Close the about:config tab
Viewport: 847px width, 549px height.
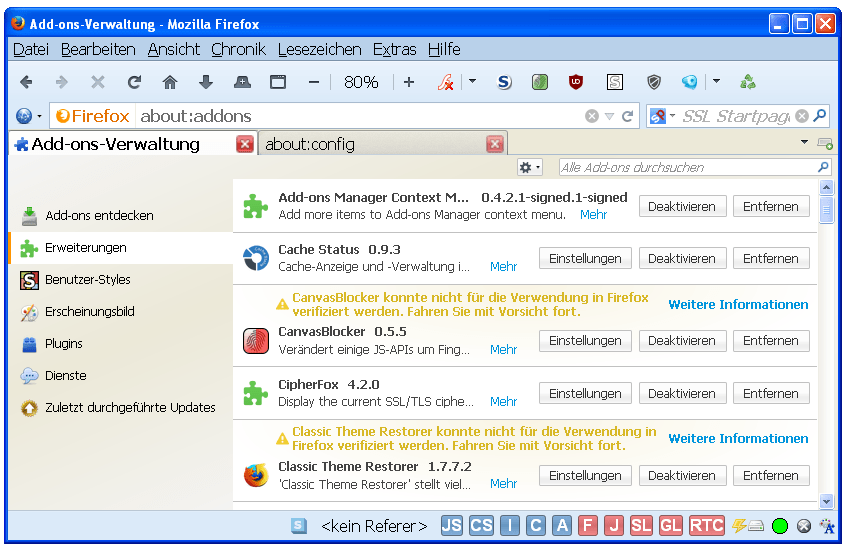point(495,144)
